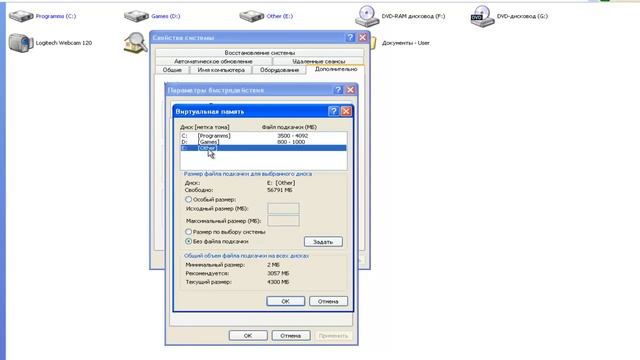Select Размер по выбору системы radio button

(188, 232)
